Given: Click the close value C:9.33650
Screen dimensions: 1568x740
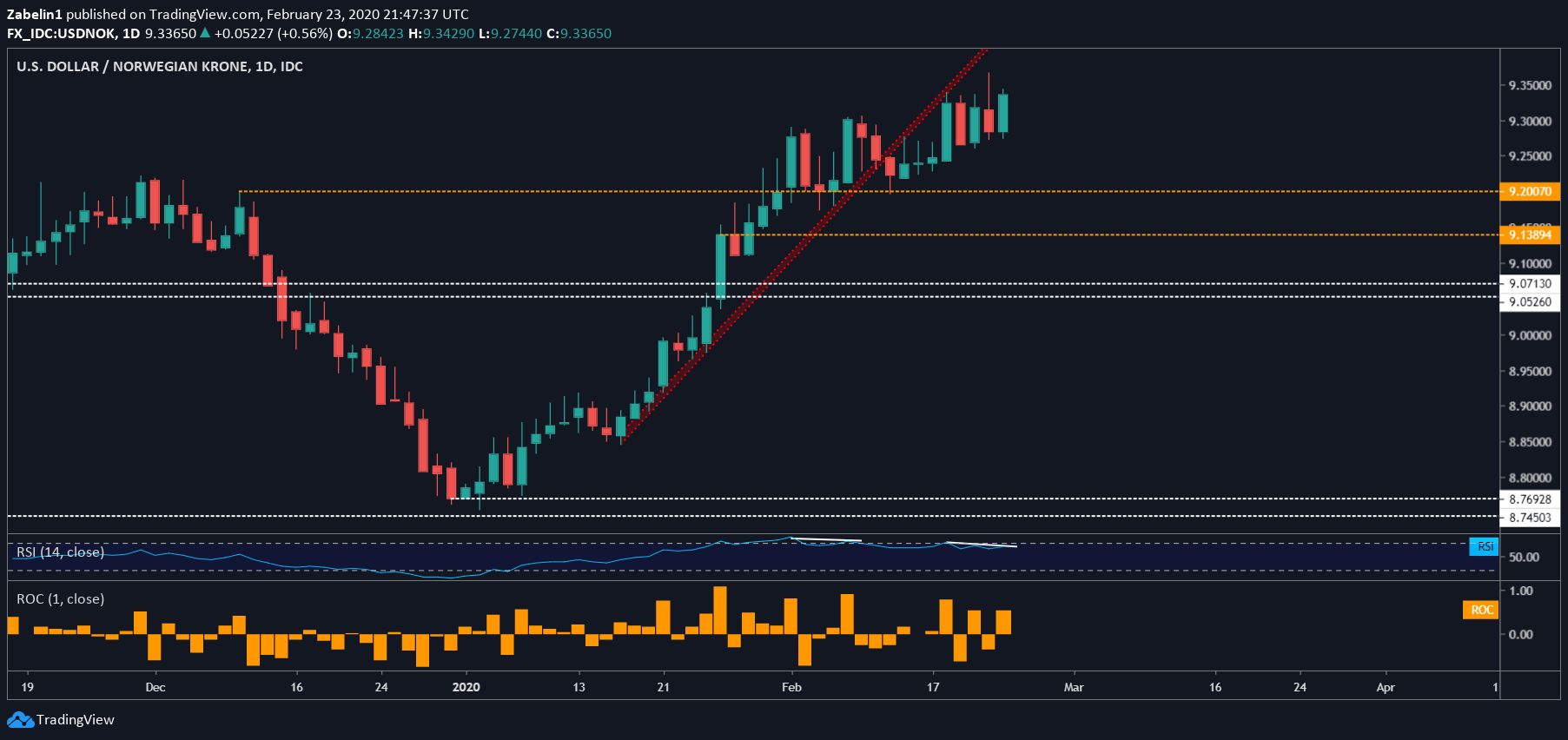Looking at the screenshot, I should tap(579, 34).
